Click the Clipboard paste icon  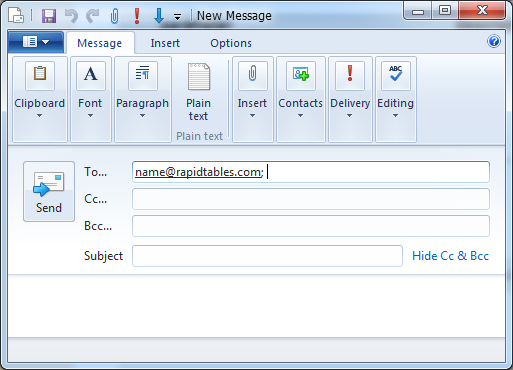(x=40, y=76)
